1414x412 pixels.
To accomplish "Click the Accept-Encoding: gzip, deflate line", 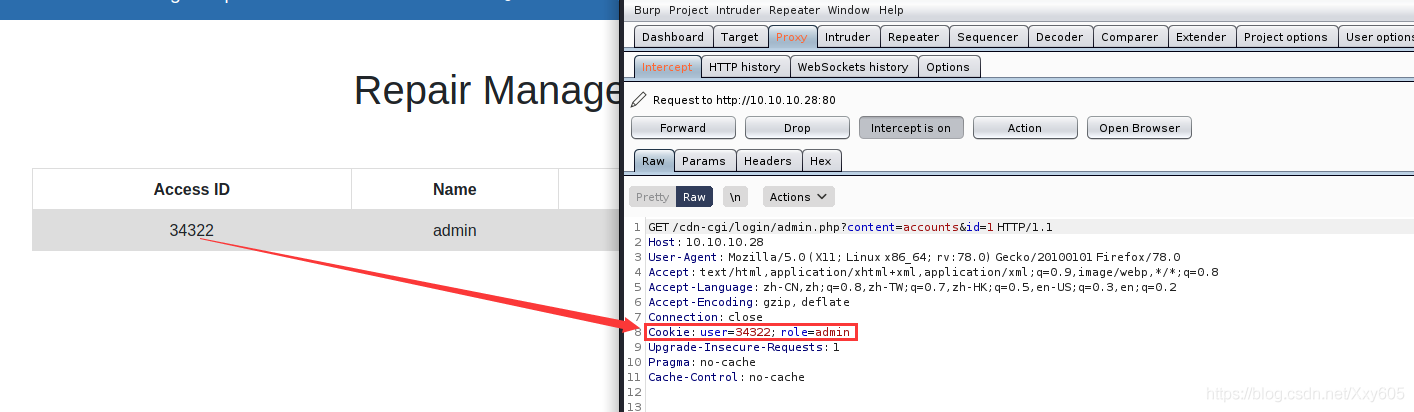I will click(x=749, y=302).
